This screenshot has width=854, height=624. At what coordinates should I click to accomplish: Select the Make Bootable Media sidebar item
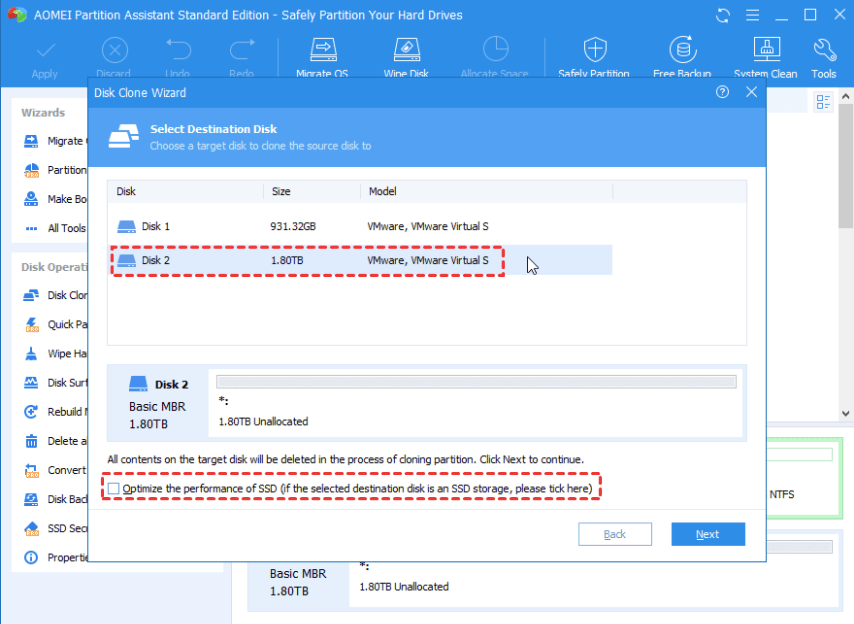tap(54, 199)
